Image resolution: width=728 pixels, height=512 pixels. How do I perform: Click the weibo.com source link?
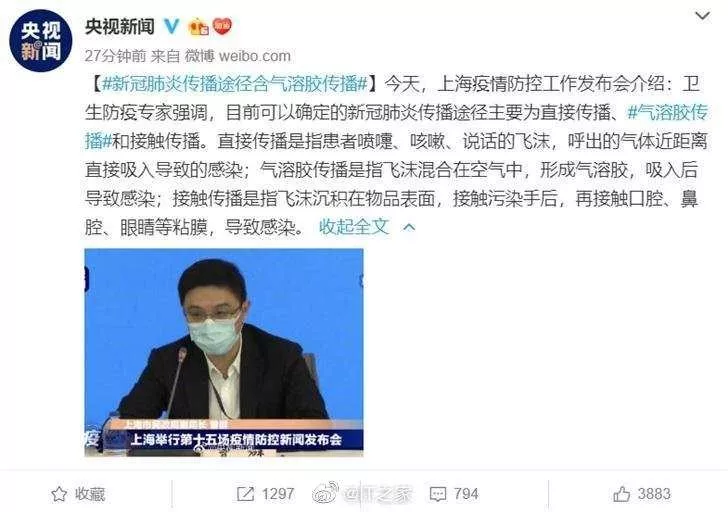255,56
